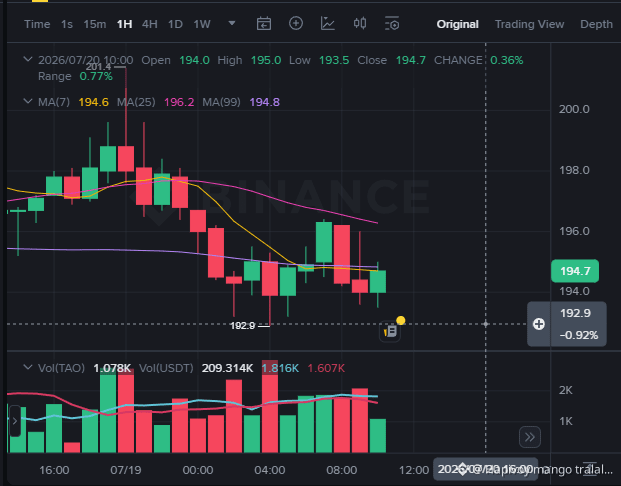Click the MA(7) value 194.6
The image size is (621, 486).
pyautogui.click(x=93, y=102)
